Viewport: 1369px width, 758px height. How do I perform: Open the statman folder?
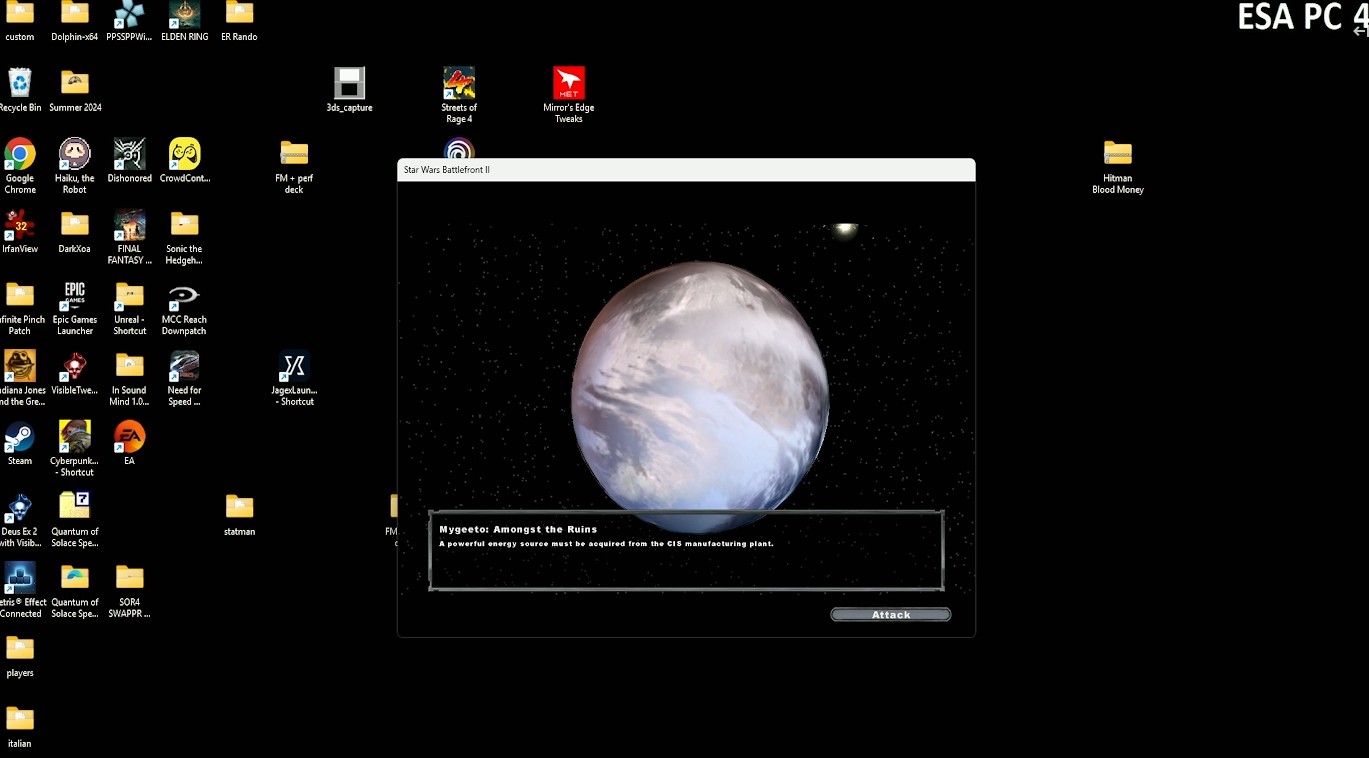point(239,506)
